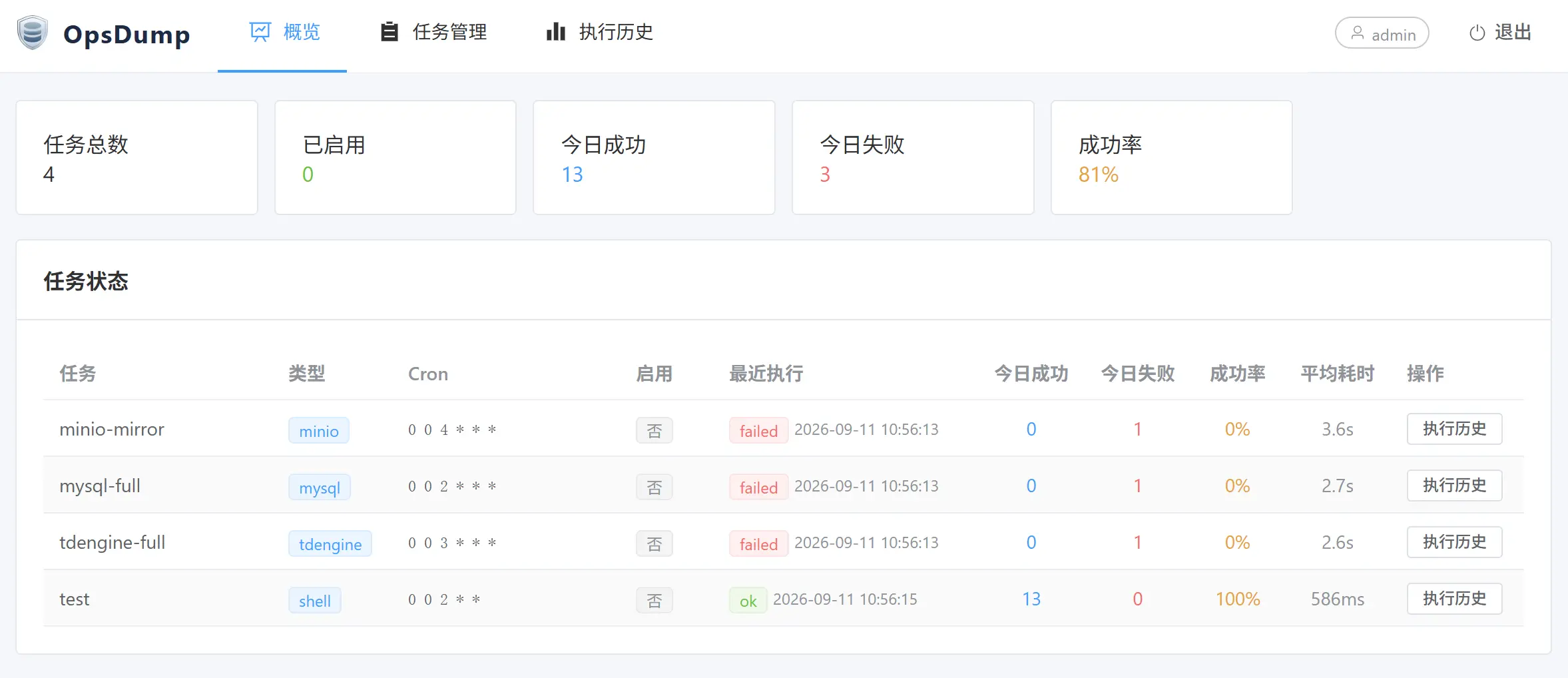The image size is (1568, 678).
Task: Click the 成功率 81% summary card
Action: click(x=1172, y=158)
